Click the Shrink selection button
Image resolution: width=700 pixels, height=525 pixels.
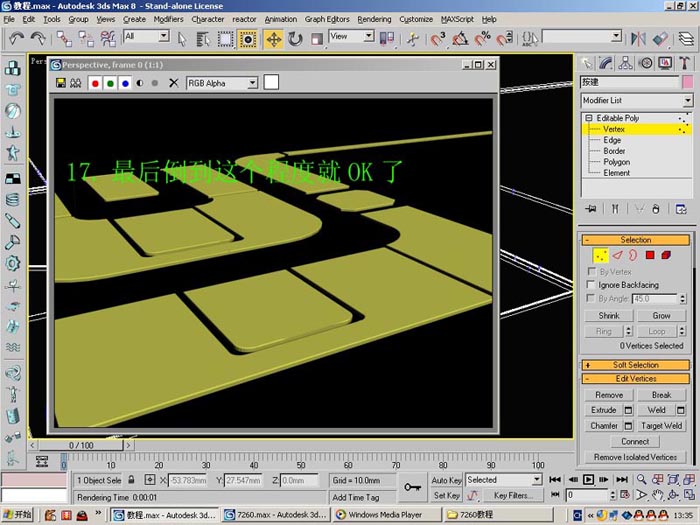click(609, 316)
